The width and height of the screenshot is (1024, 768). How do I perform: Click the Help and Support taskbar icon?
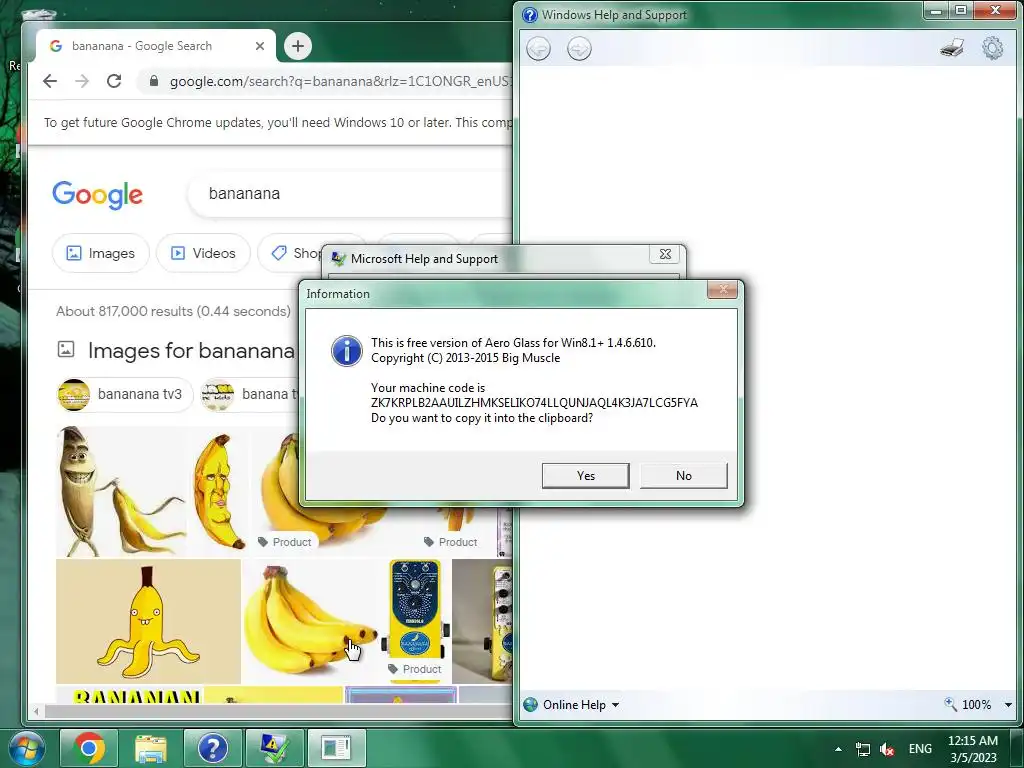212,748
